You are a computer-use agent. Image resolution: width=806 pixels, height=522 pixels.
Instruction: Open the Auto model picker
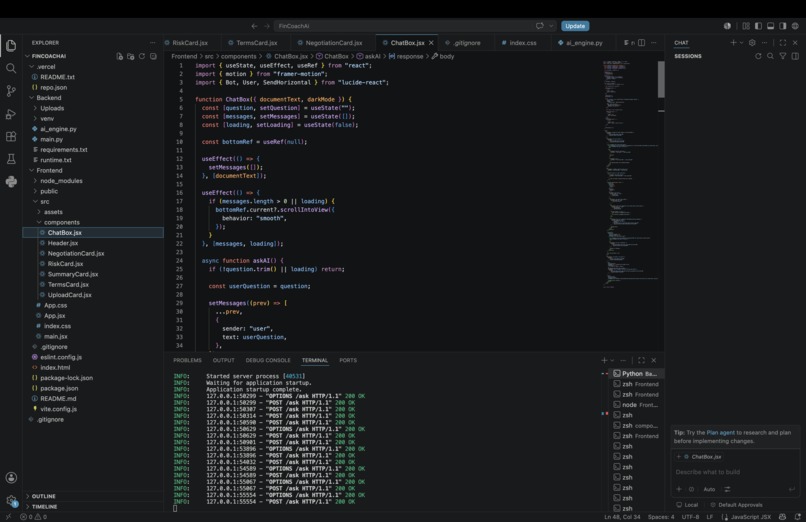point(709,489)
